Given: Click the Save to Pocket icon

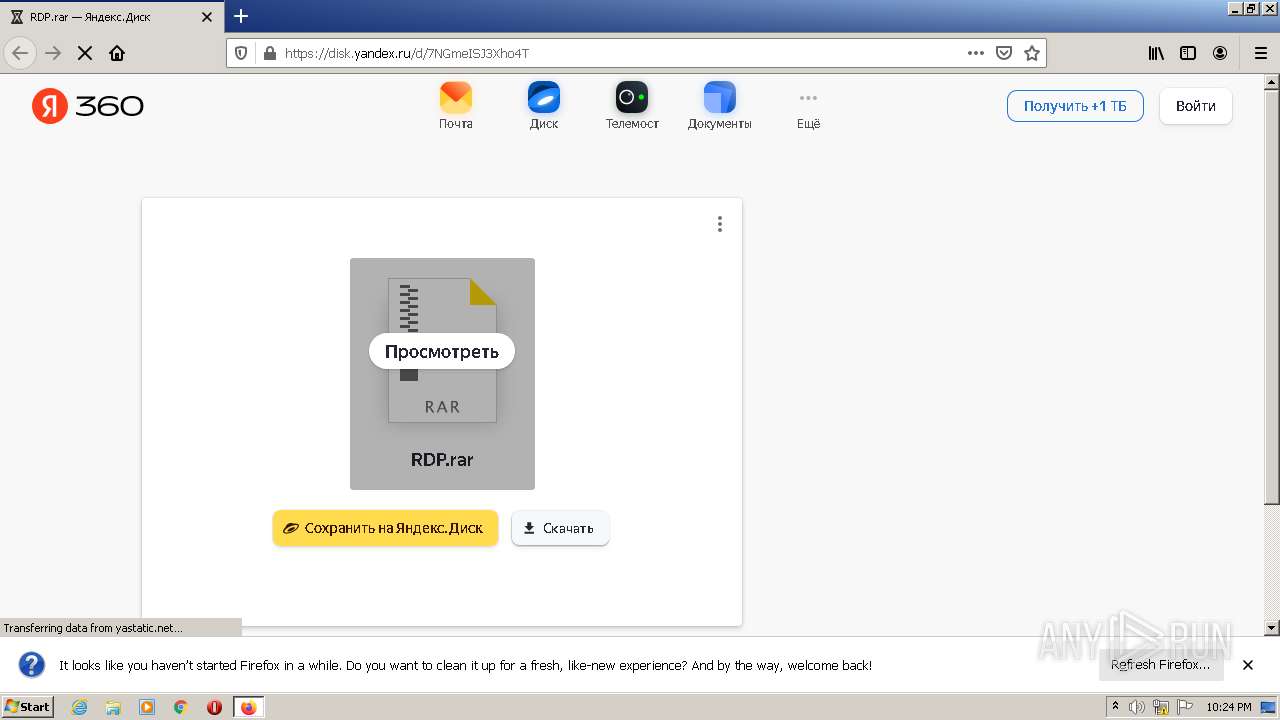Looking at the screenshot, I should tap(1004, 53).
